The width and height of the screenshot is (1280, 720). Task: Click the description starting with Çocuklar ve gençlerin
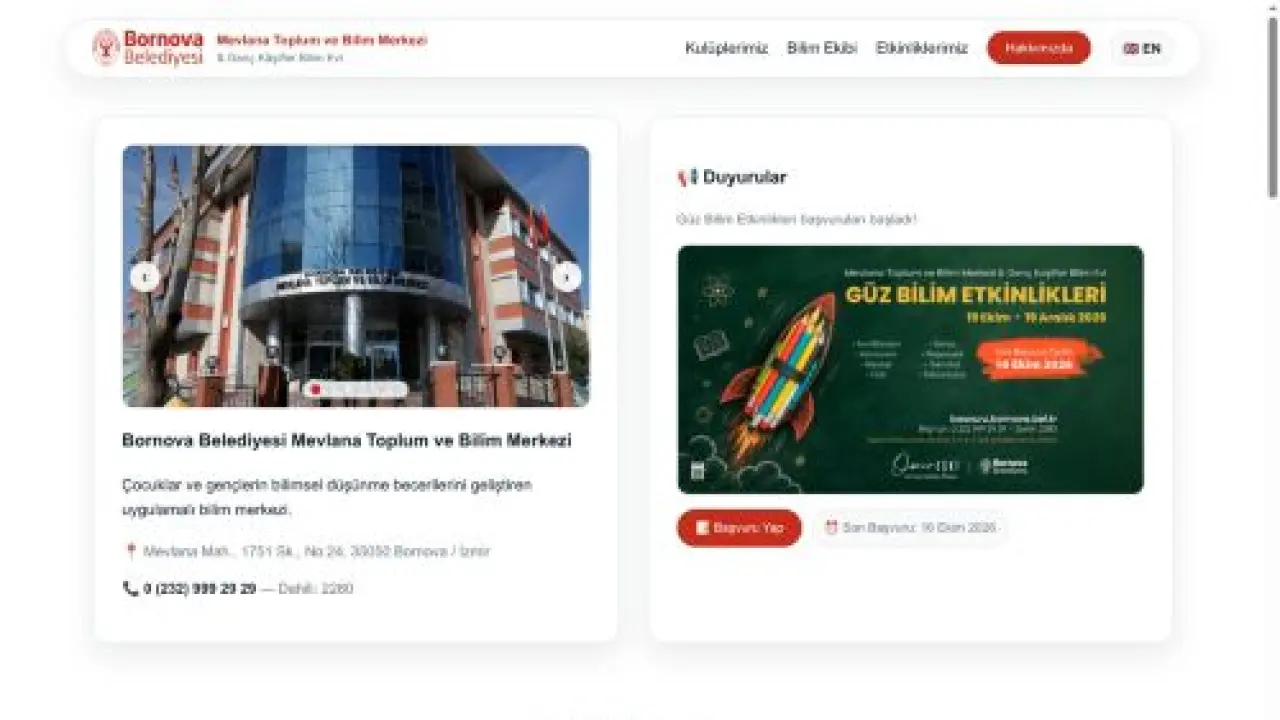coord(327,497)
